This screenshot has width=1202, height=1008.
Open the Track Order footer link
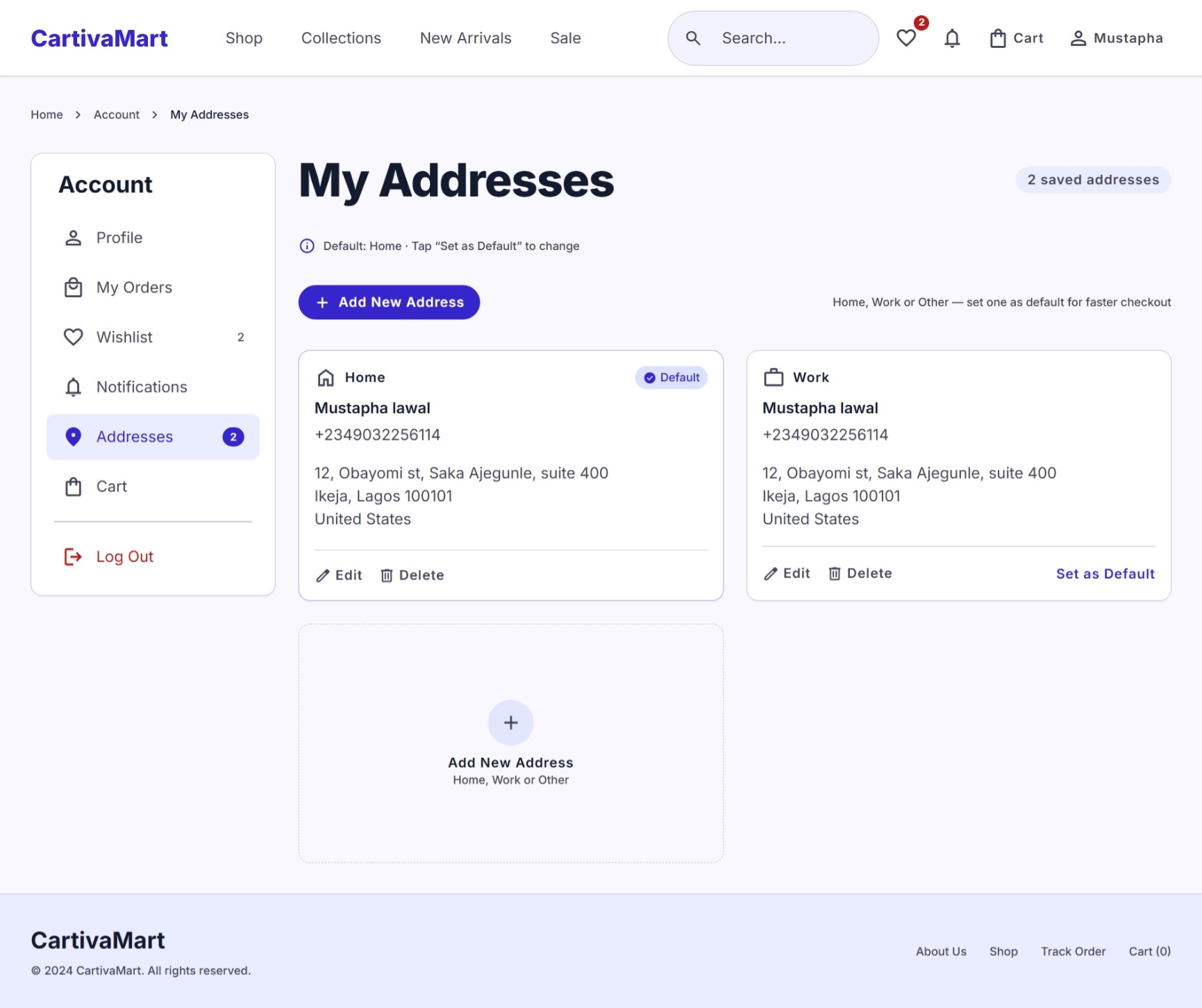pos(1073,952)
